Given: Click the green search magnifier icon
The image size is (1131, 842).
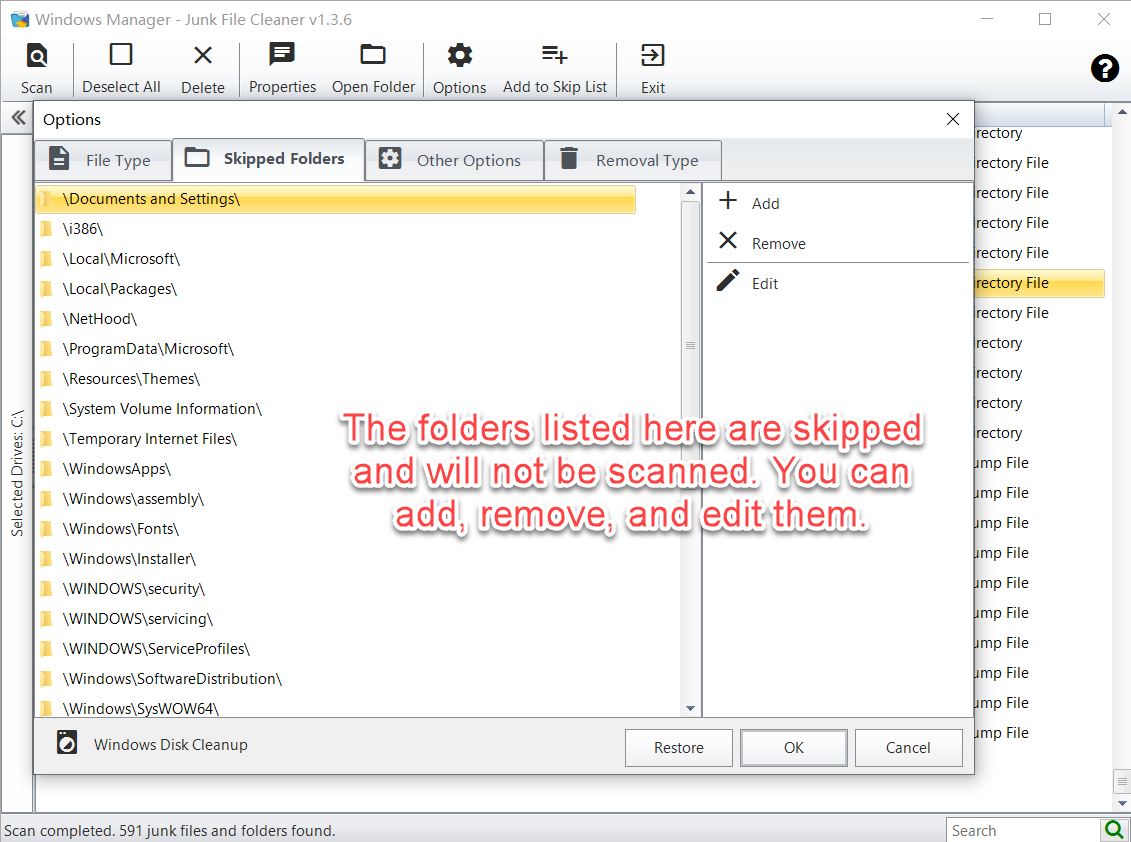Looking at the screenshot, I should coord(1114,830).
